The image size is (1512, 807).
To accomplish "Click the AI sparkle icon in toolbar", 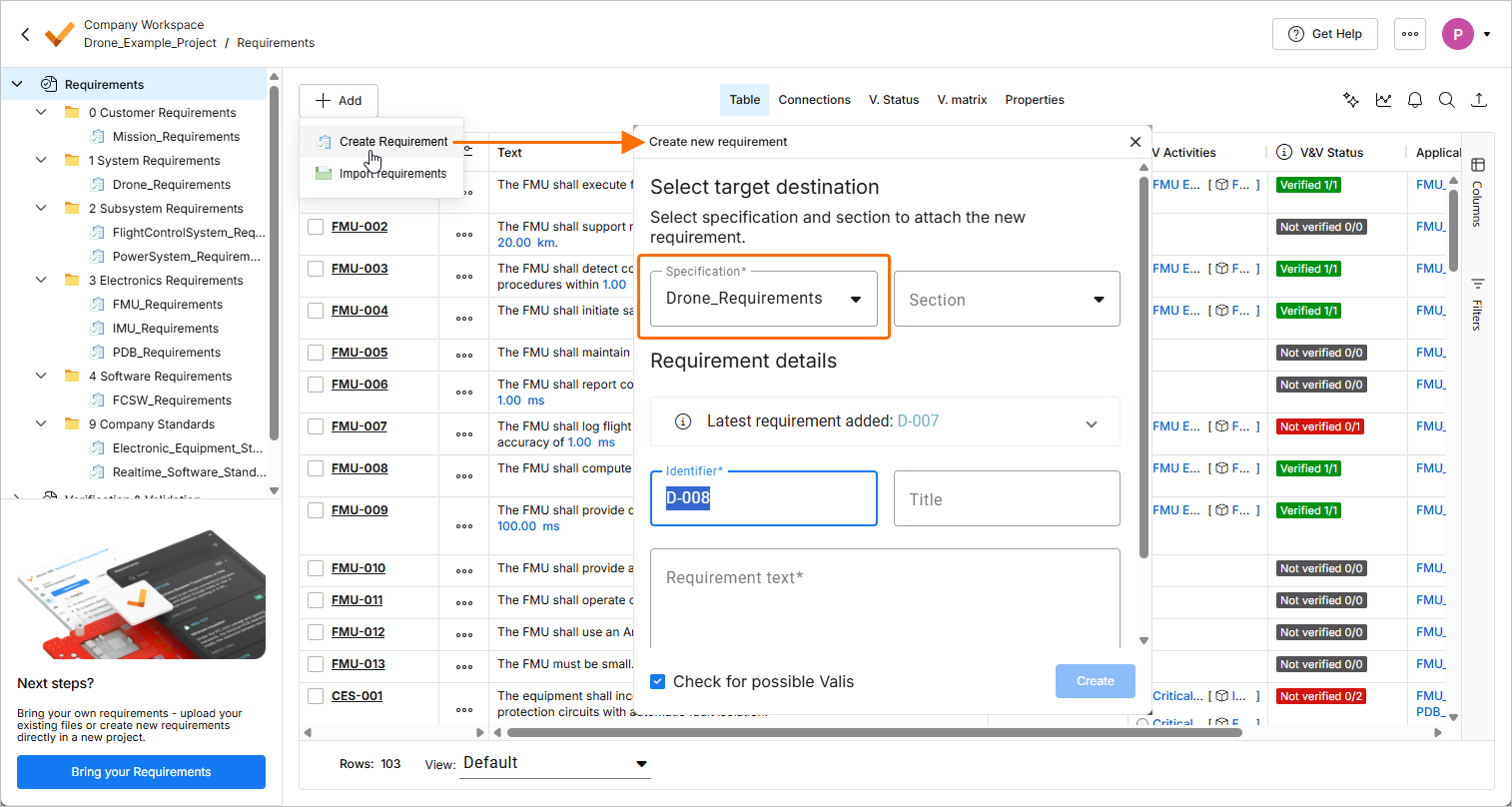I will (1351, 100).
